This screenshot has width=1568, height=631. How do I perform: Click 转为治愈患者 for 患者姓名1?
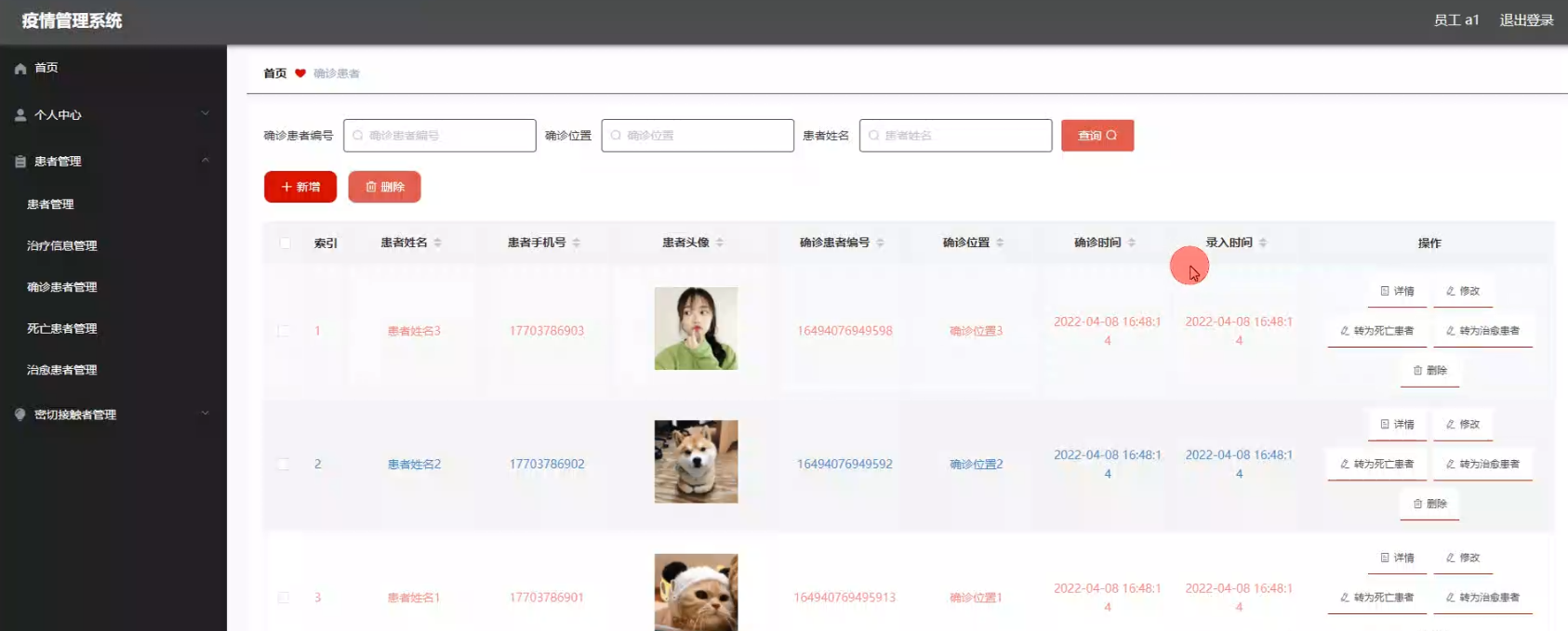pos(1483,598)
